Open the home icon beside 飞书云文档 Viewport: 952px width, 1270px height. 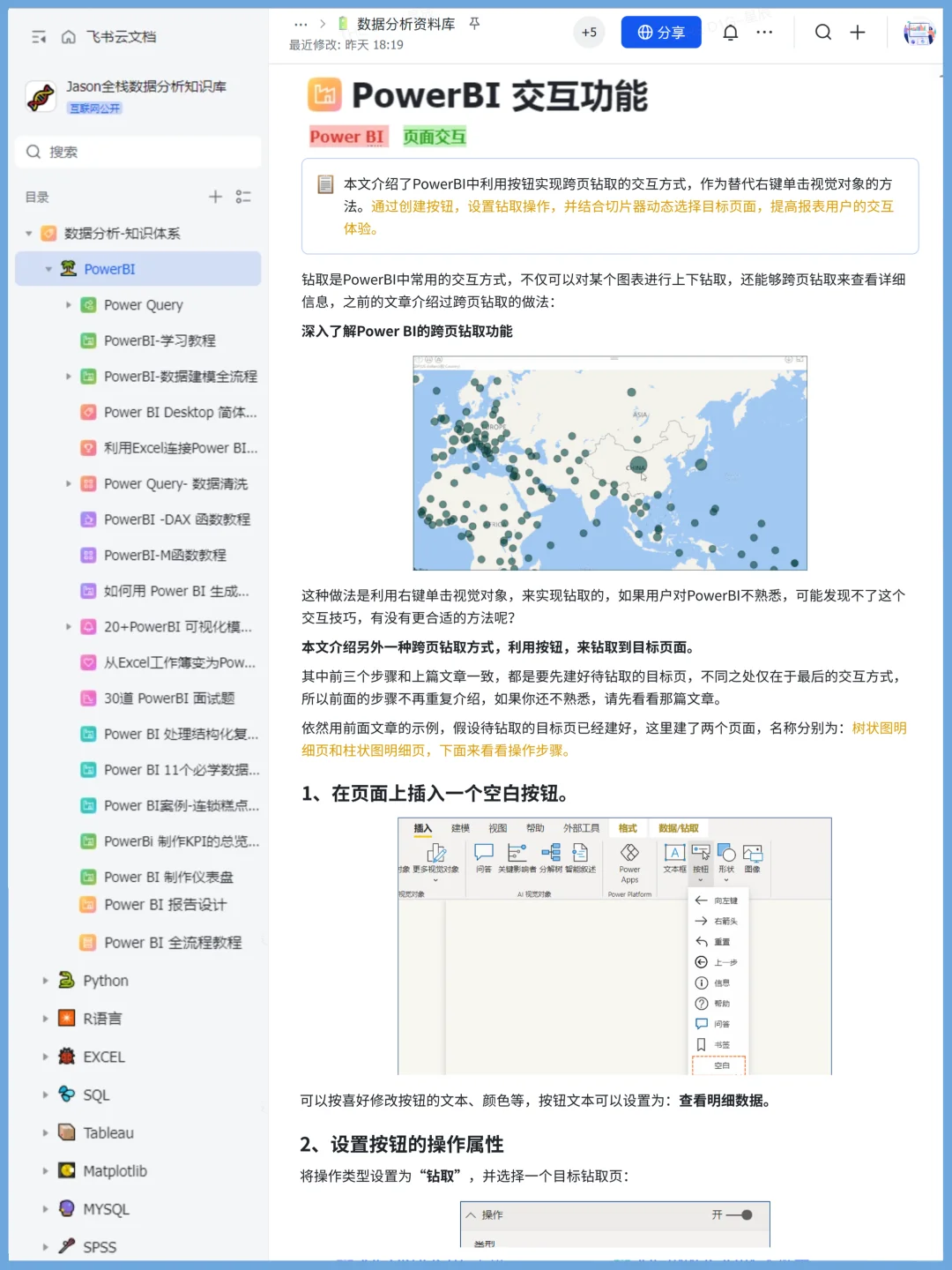[x=69, y=37]
